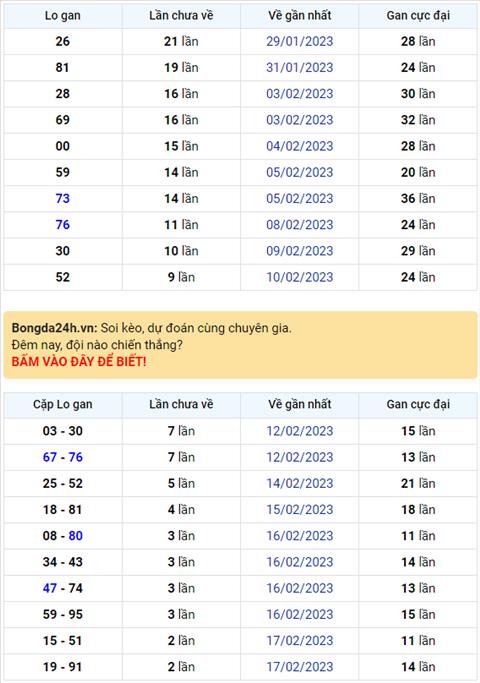Select the pair 18 - 81
Image resolution: width=480 pixels, height=683 pixels.
pos(63,509)
